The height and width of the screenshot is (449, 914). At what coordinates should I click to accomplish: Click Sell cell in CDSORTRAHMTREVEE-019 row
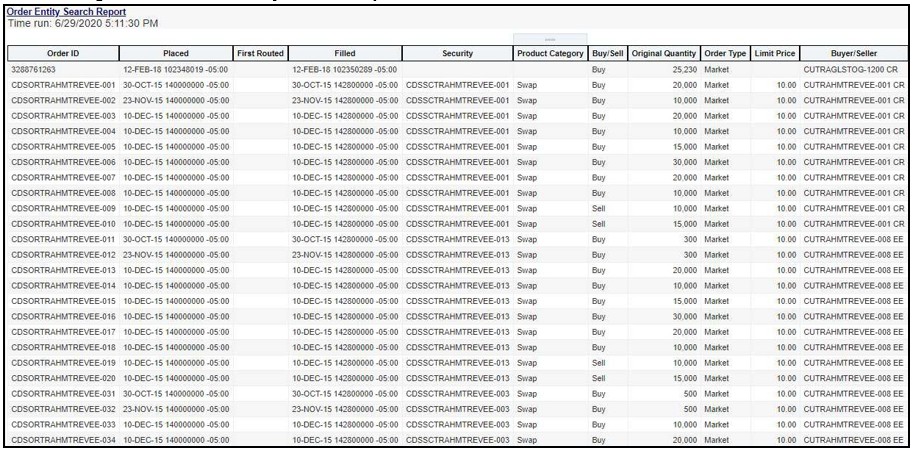598,363
